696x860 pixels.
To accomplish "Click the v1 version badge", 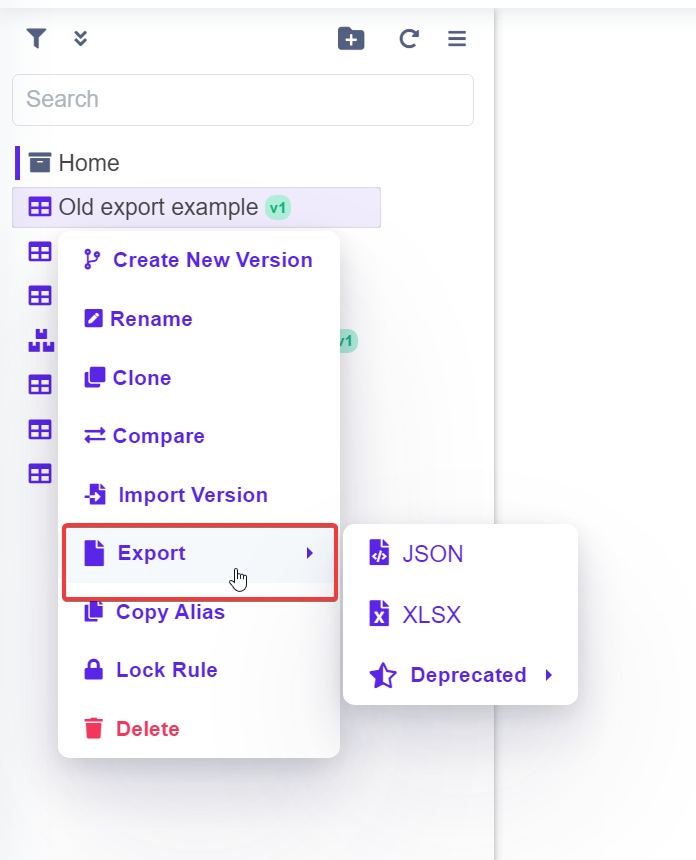I will coord(278,208).
